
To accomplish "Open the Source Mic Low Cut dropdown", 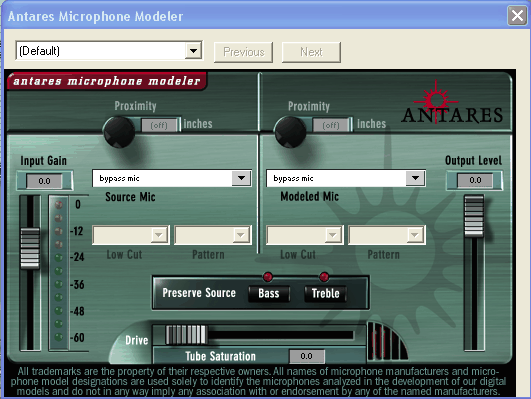I will click(131, 235).
